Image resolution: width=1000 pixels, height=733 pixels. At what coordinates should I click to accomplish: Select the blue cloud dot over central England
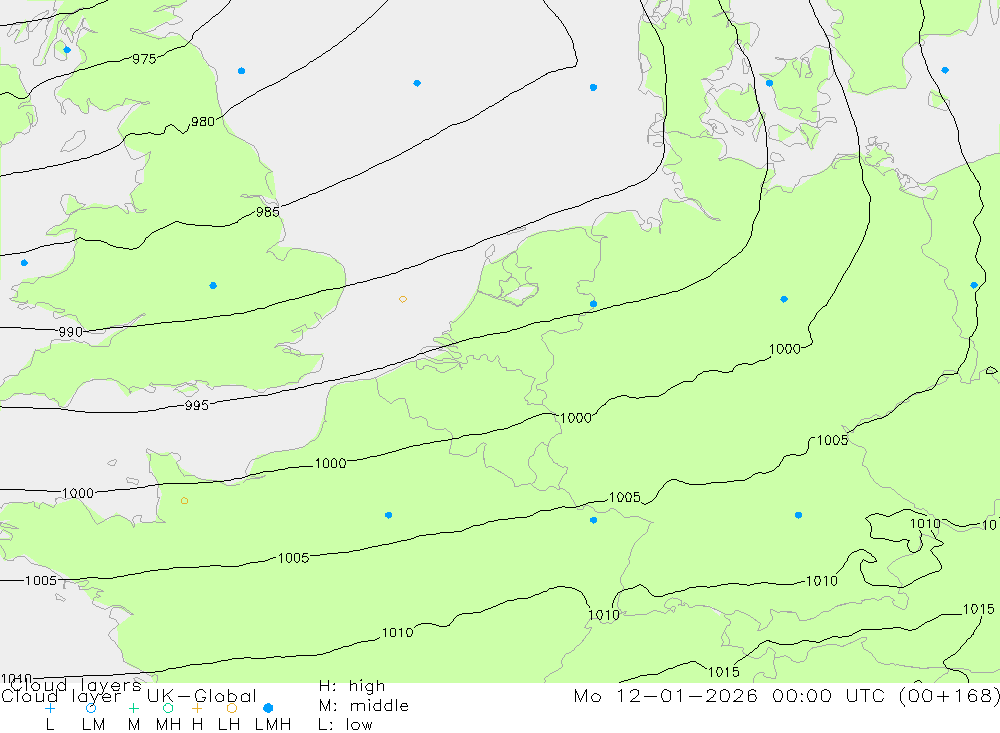(213, 286)
